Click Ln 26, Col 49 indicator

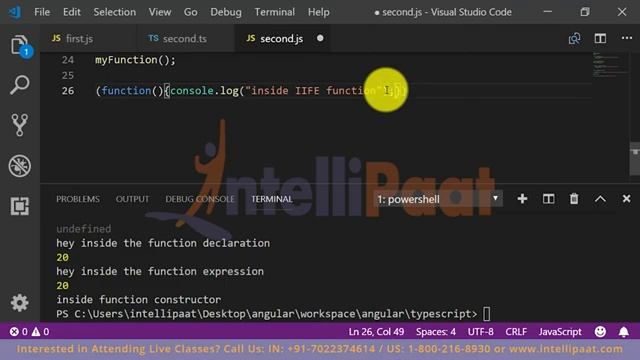(376, 331)
